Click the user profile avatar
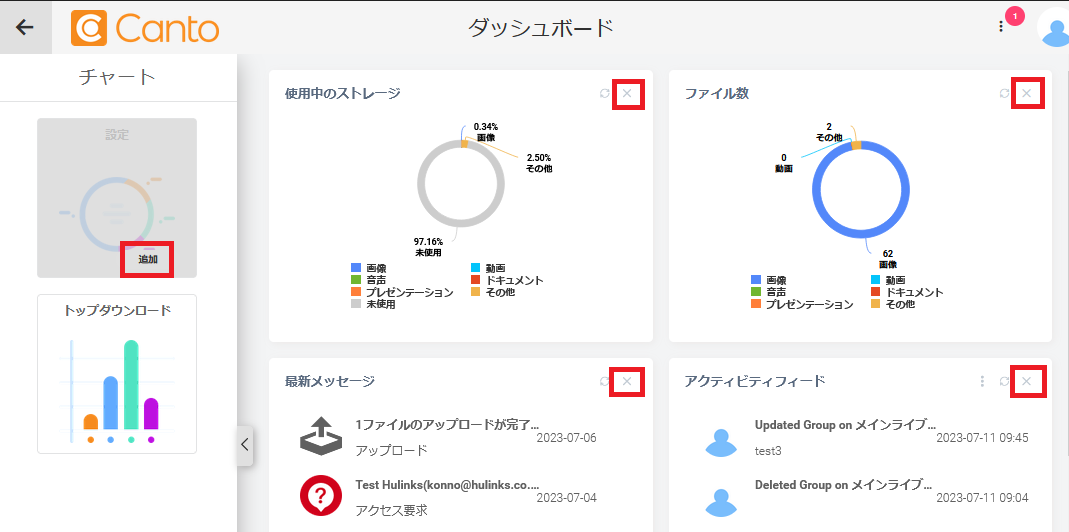The height and width of the screenshot is (532, 1069). pyautogui.click(x=1055, y=30)
